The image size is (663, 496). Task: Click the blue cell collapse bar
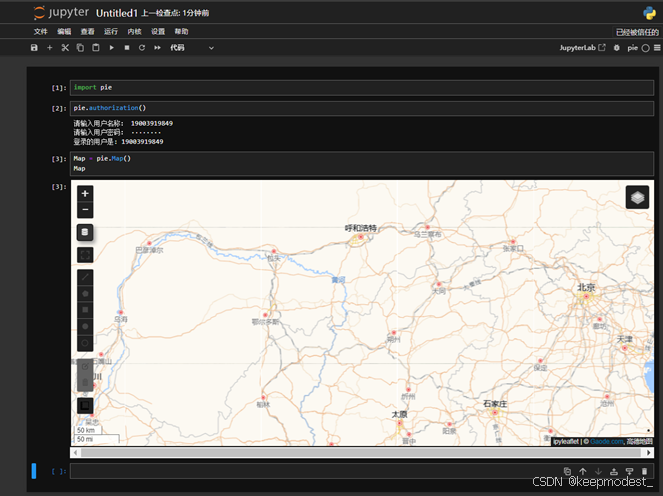pyautogui.click(x=34, y=471)
